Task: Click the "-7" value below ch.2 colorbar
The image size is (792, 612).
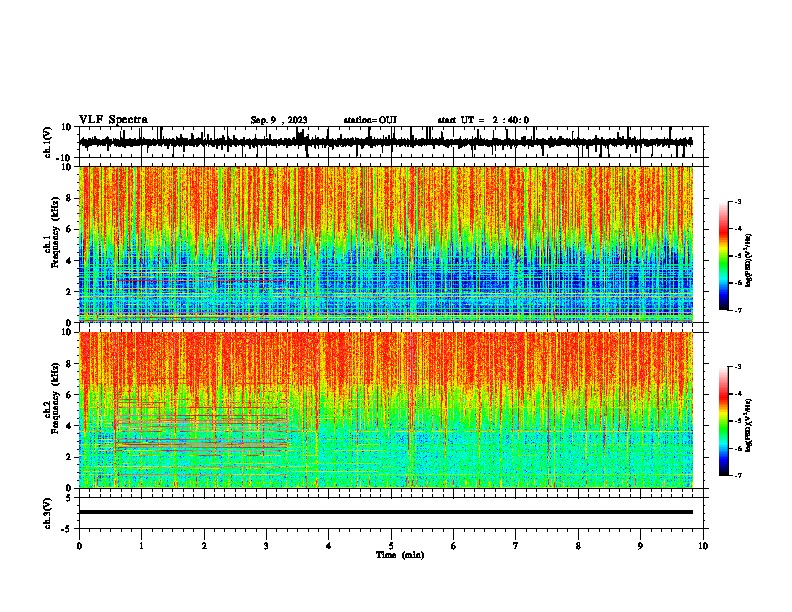Action: pyautogui.click(x=738, y=475)
